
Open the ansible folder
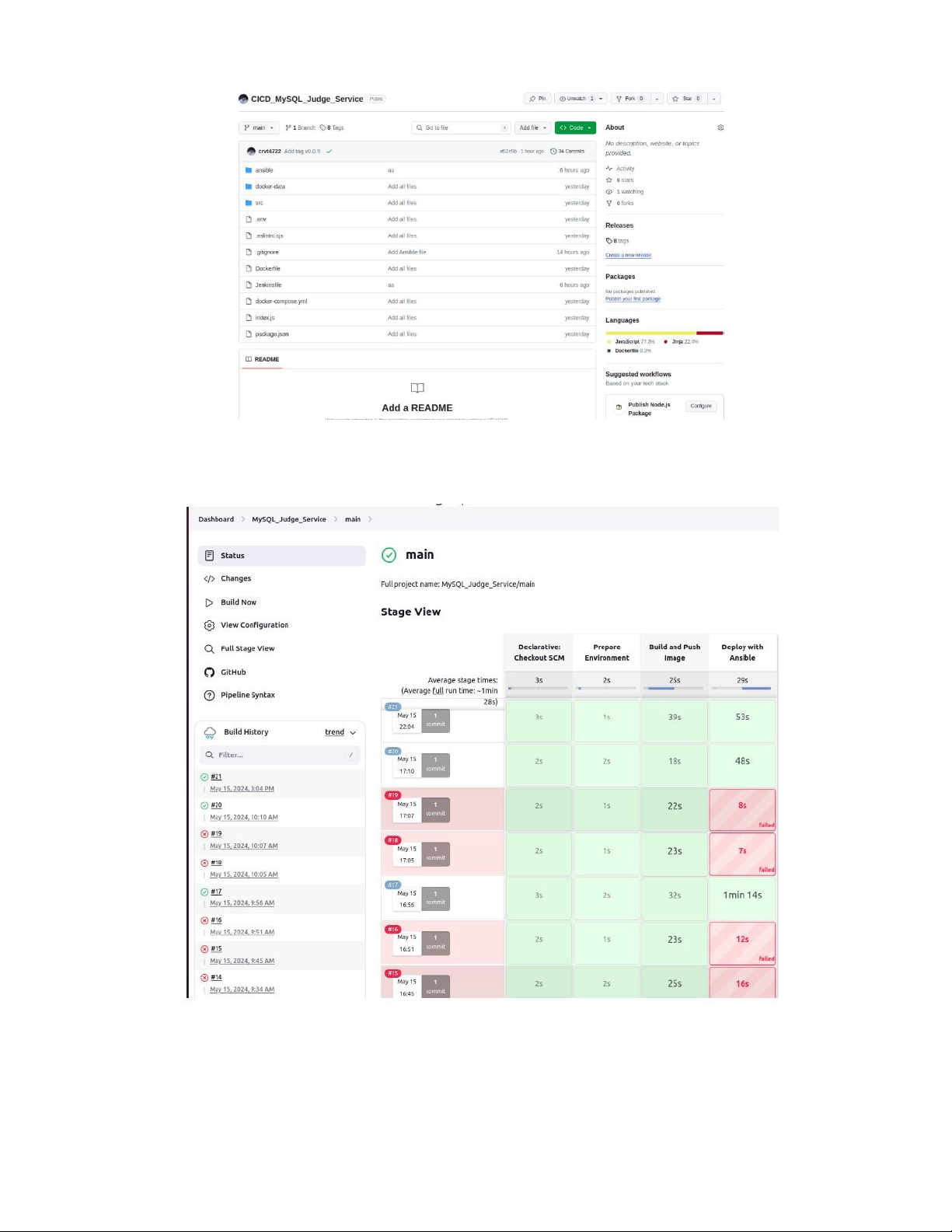pyautogui.click(x=264, y=170)
